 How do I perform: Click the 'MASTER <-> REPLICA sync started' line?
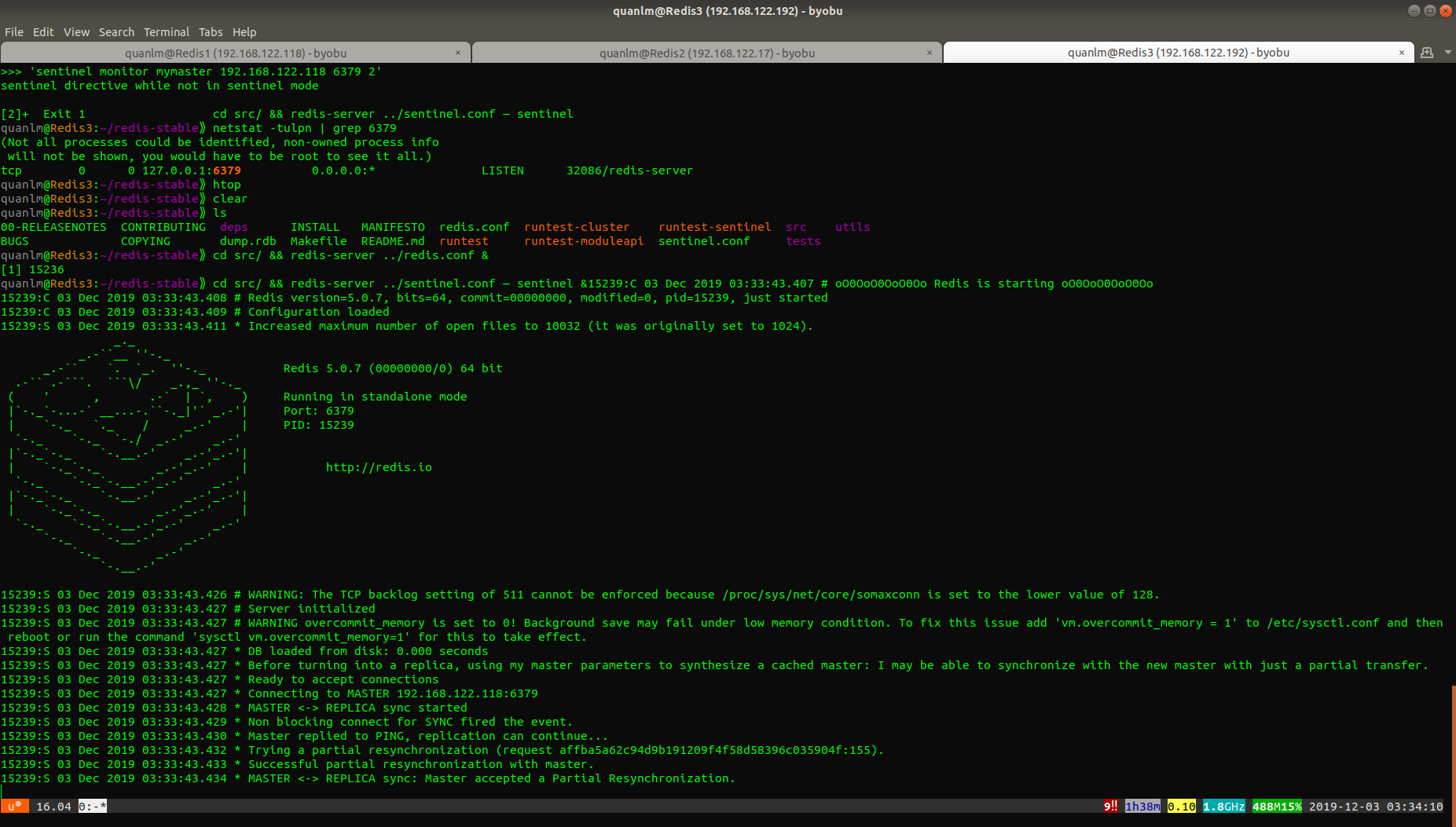[234, 708]
